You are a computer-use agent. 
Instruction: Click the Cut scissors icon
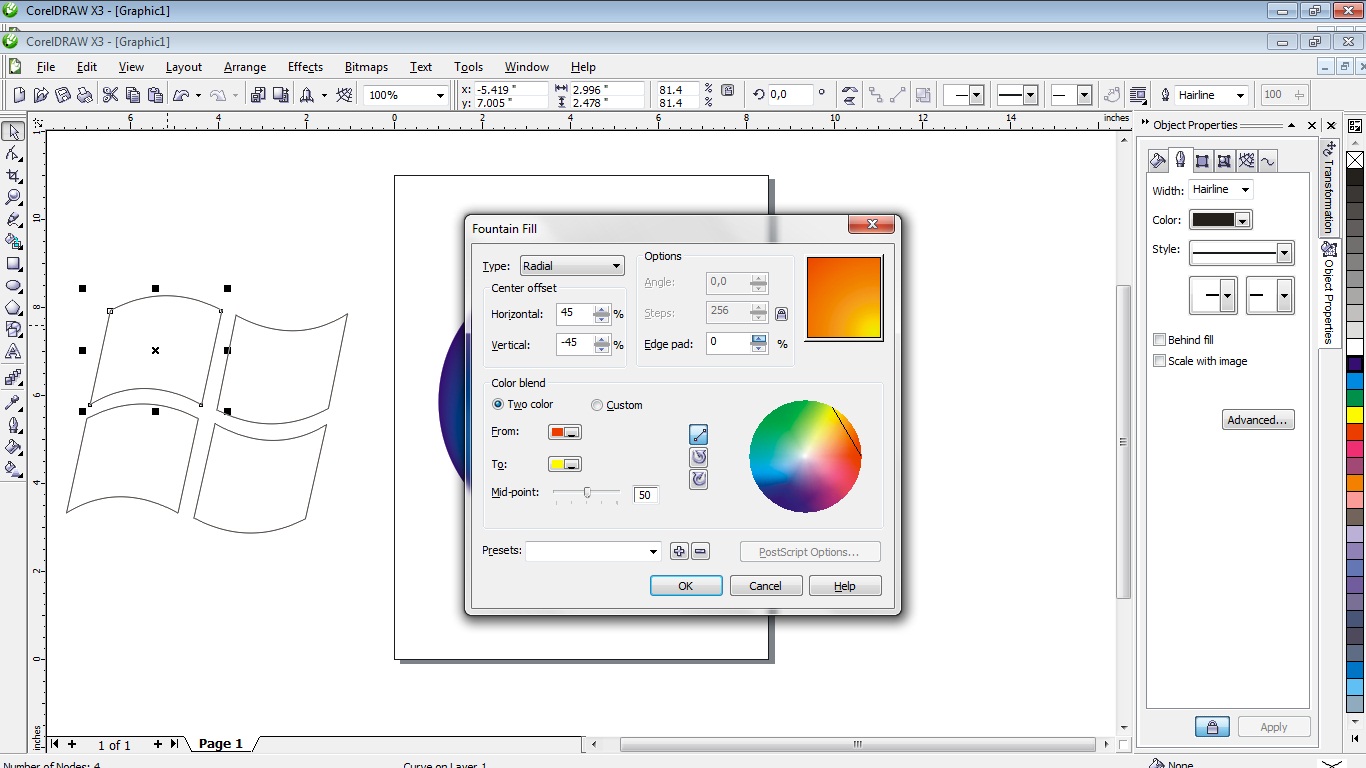point(110,95)
